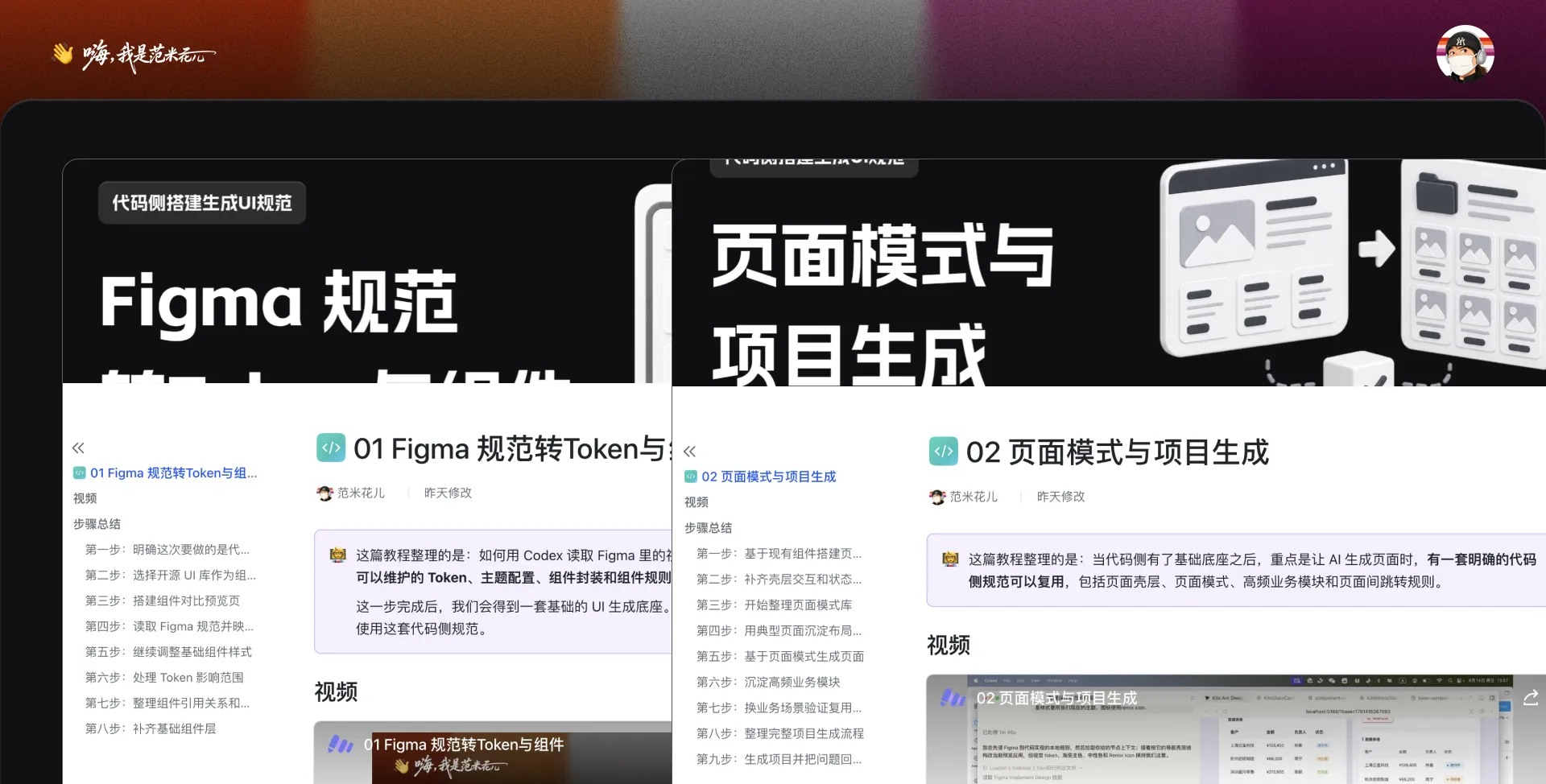The height and width of the screenshot is (784, 1546).
Task: Go to 第五步：基于页面模式生成页面
Action: coord(780,657)
